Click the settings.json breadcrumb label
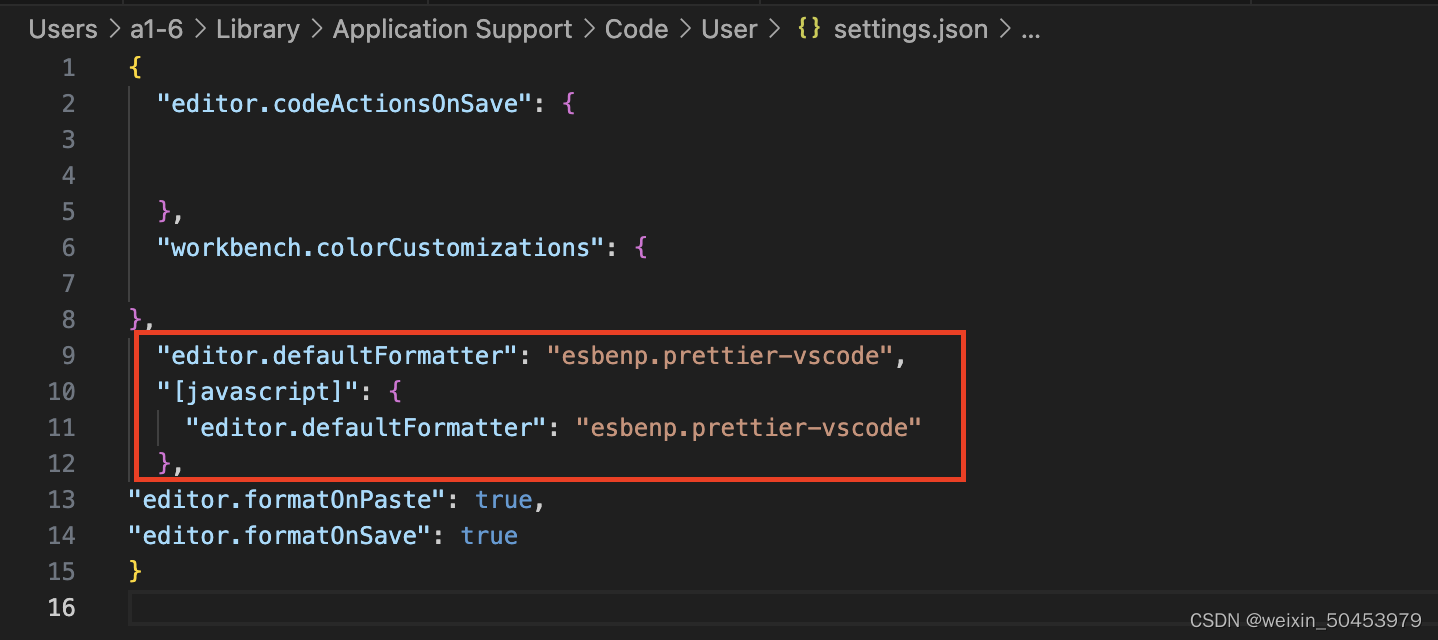1438x640 pixels. pos(910,29)
